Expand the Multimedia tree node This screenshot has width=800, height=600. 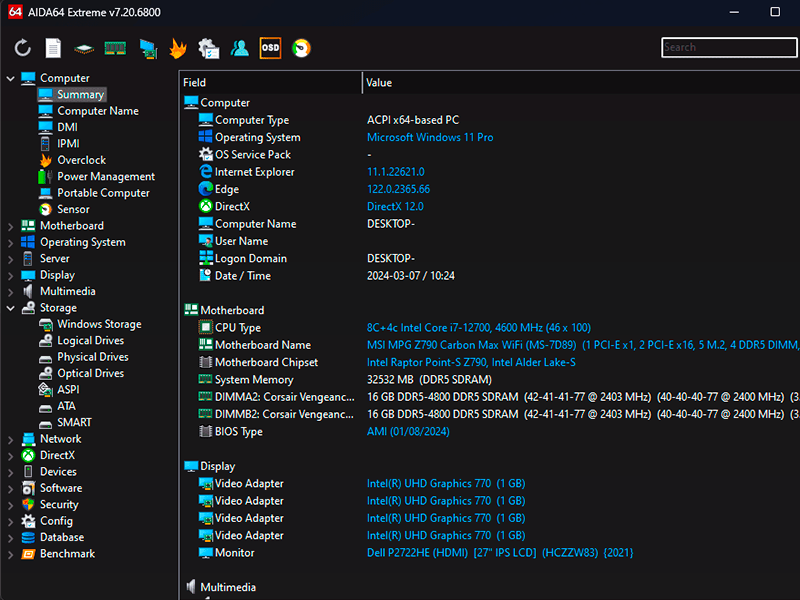[11, 292]
